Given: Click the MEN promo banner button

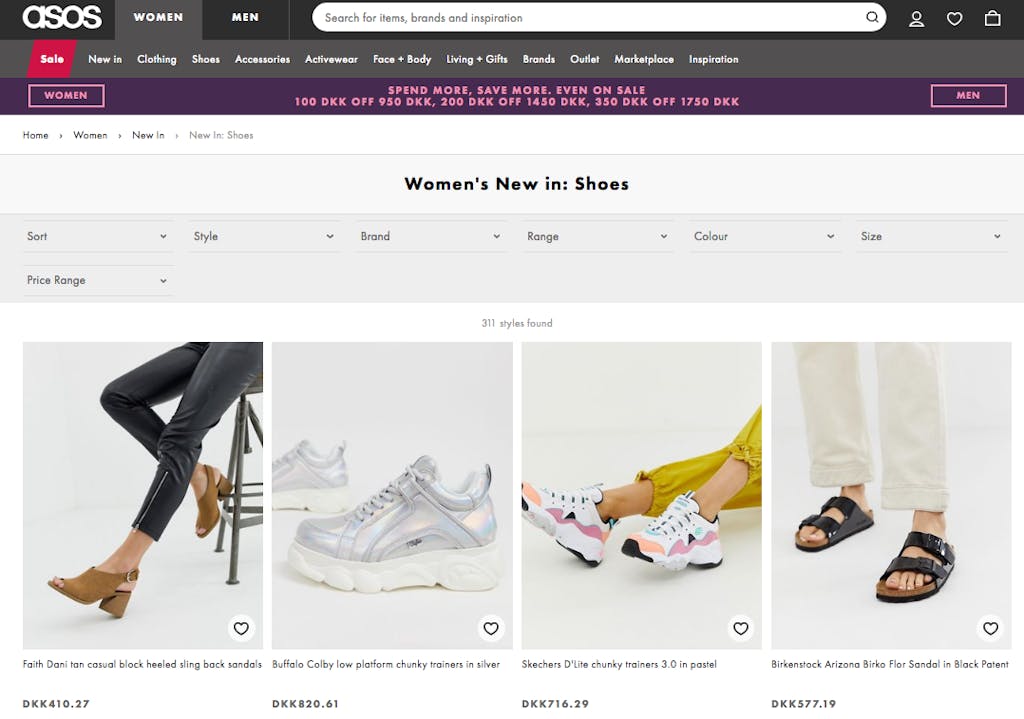Looking at the screenshot, I should 968,95.
